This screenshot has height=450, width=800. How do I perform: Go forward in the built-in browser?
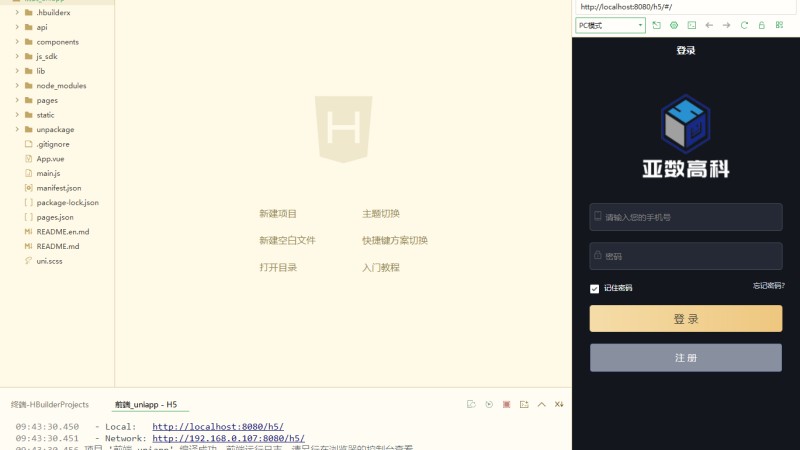tap(727, 25)
